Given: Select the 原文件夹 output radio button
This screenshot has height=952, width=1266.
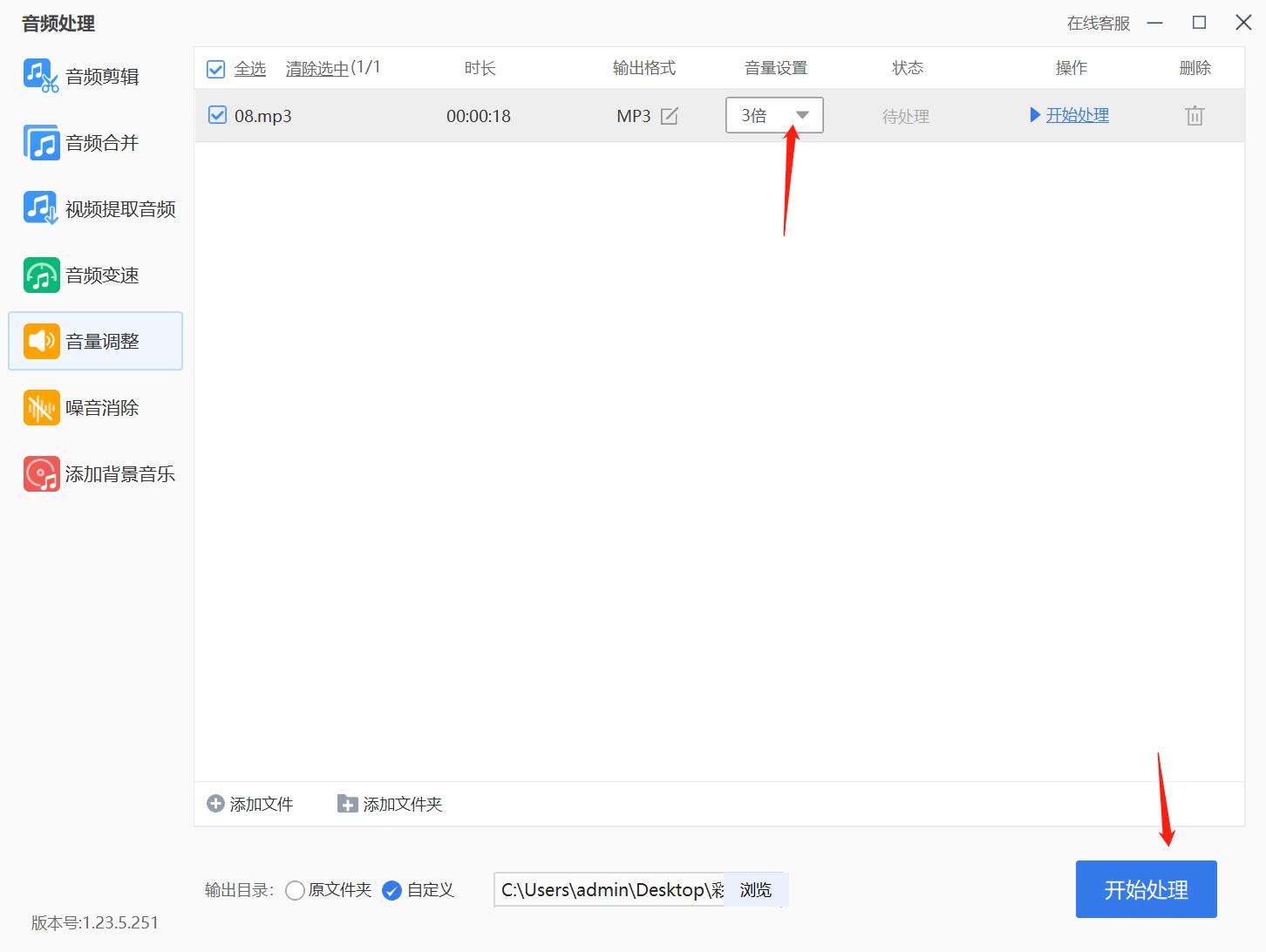Looking at the screenshot, I should (x=295, y=890).
